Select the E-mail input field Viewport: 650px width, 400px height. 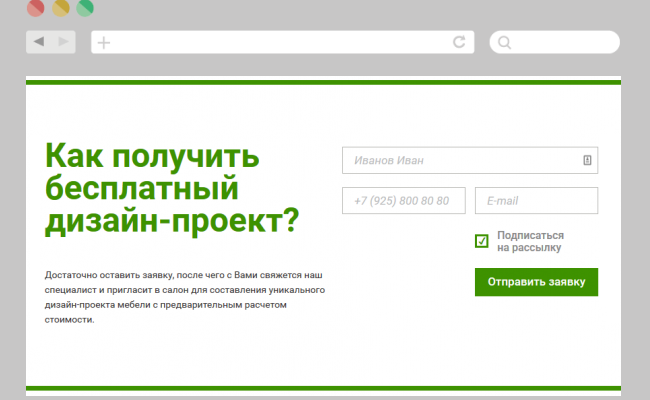pos(536,200)
